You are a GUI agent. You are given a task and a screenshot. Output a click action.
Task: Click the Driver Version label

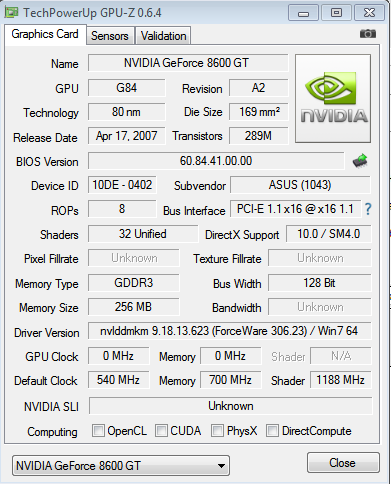[47, 333]
